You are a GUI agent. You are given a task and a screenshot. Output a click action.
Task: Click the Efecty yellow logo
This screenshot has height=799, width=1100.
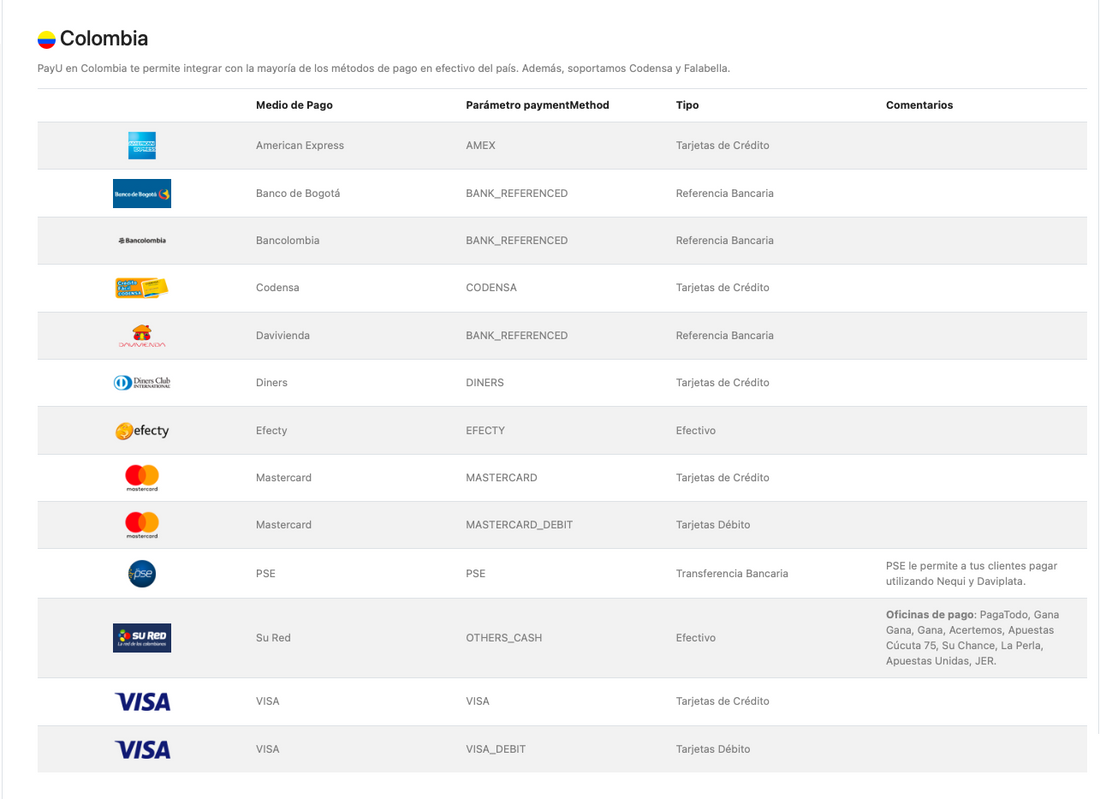point(142,431)
